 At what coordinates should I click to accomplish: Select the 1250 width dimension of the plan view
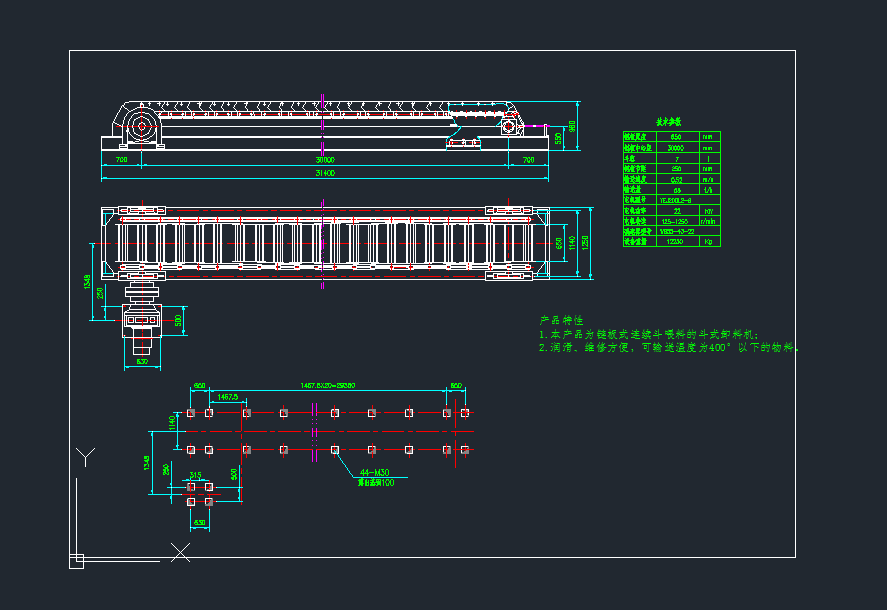(x=585, y=242)
